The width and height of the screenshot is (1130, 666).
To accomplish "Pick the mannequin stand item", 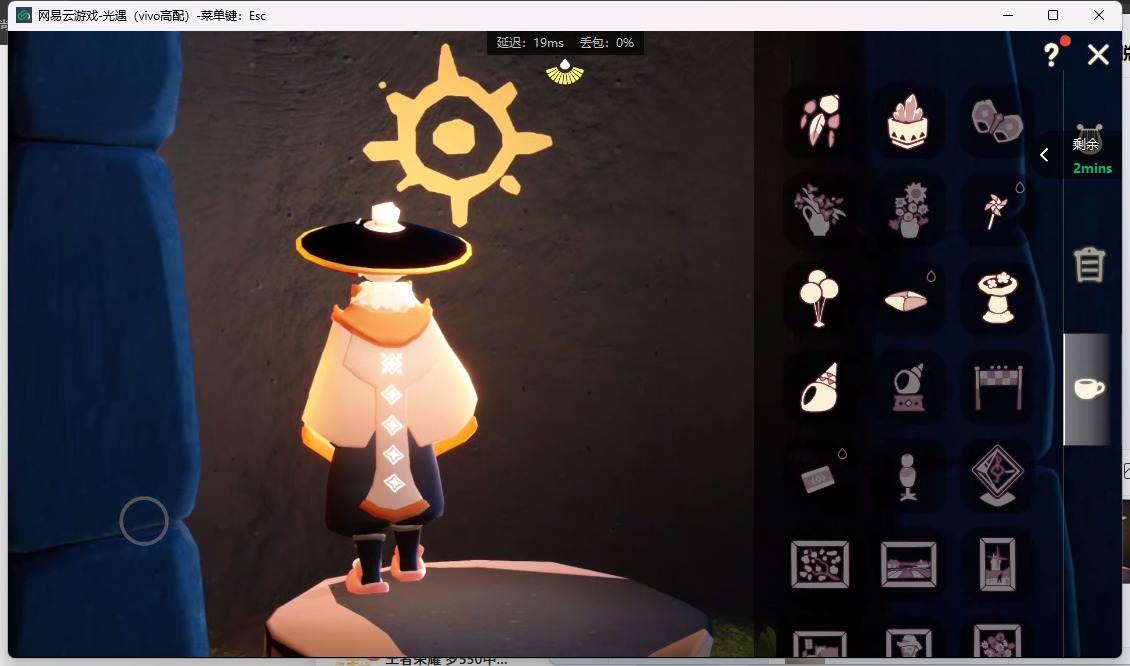I will 908,476.
